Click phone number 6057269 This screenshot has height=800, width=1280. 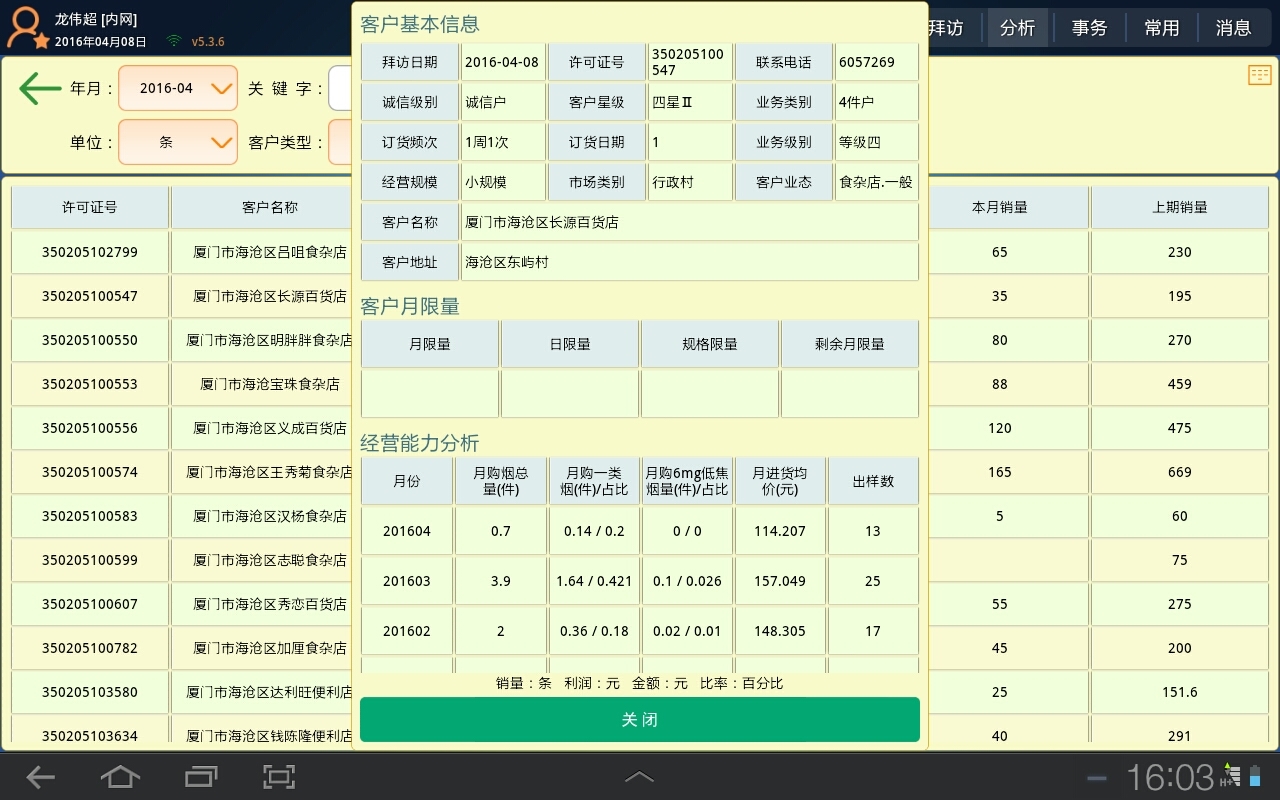tap(867, 62)
